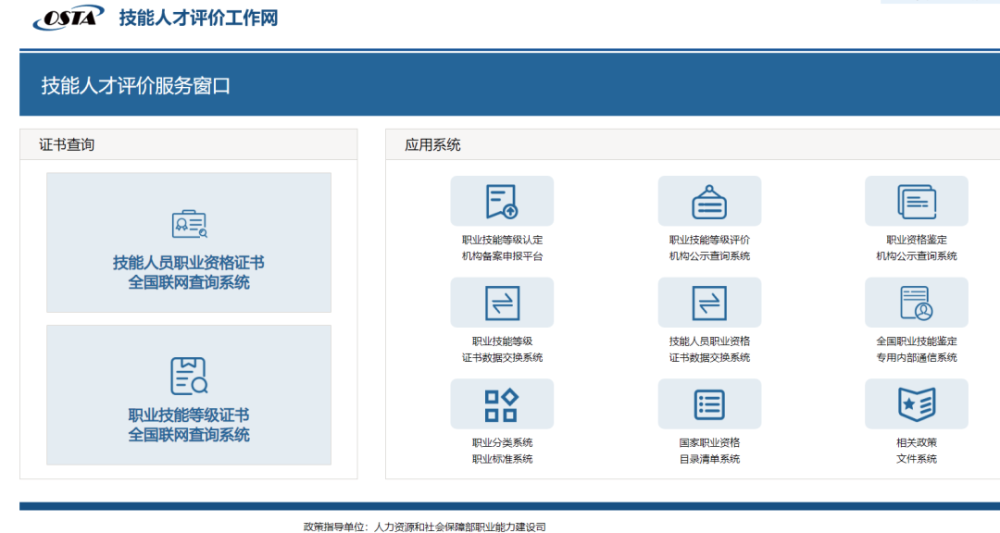Image resolution: width=1000 pixels, height=533 pixels.
Task: Open 职业技能等级评价机构公示查询系统 icon
Action: click(709, 201)
